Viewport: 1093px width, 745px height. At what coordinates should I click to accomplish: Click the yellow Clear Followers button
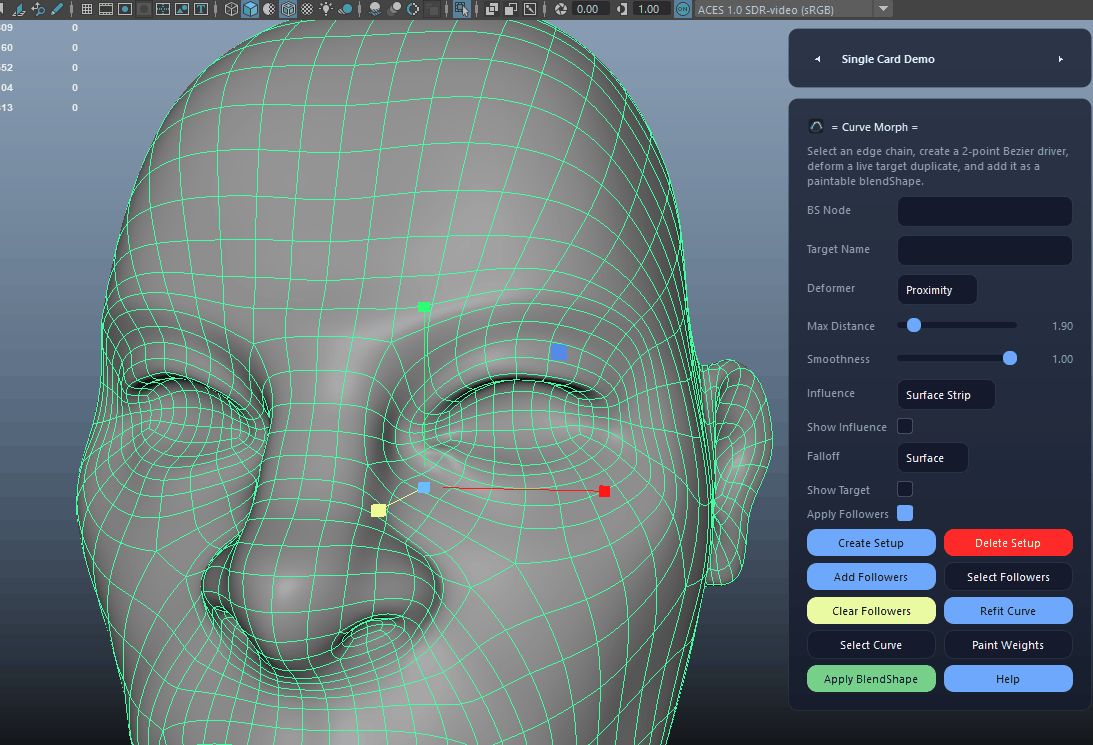(x=871, y=611)
